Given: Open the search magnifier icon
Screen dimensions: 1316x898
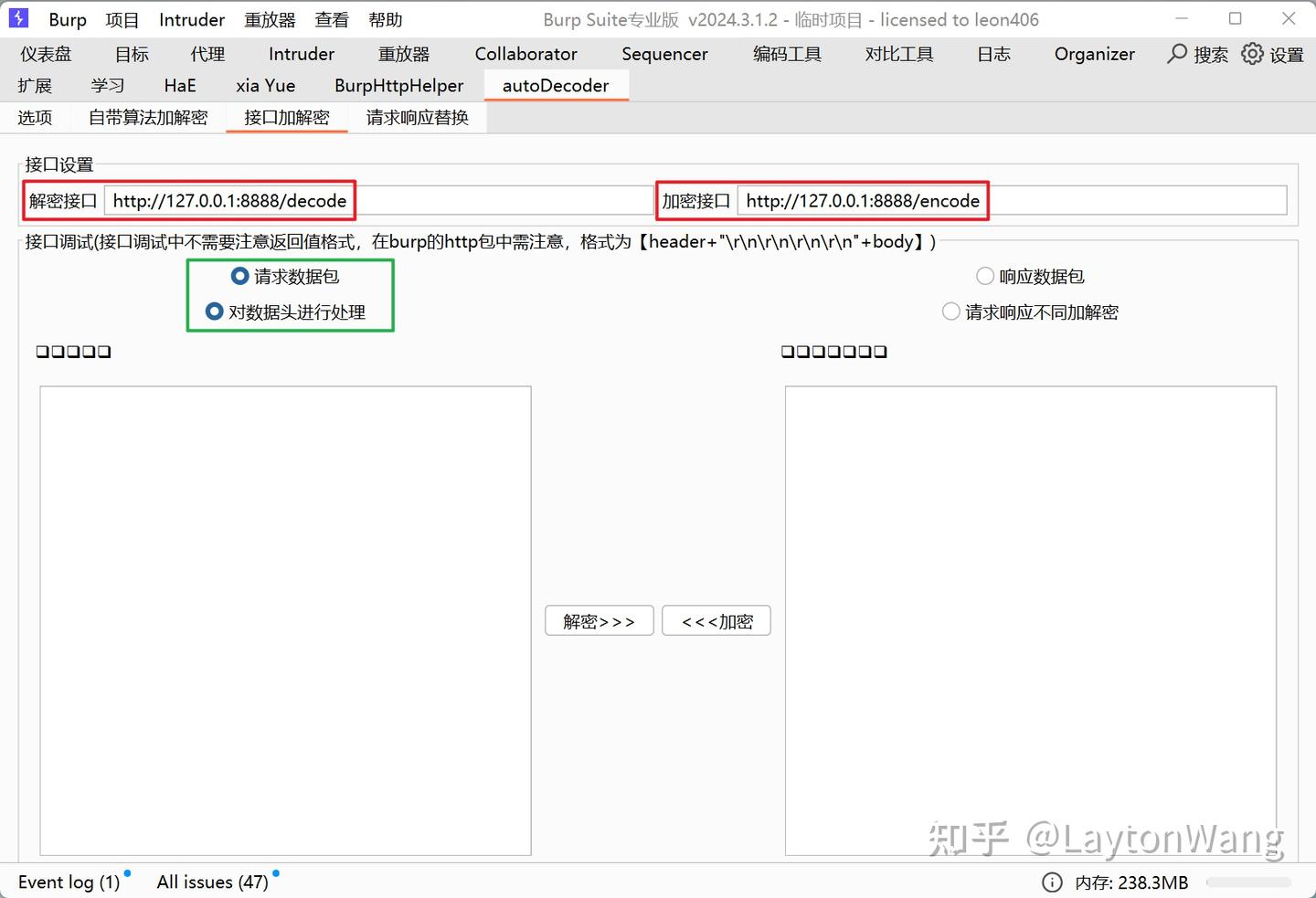Looking at the screenshot, I should [x=1177, y=54].
